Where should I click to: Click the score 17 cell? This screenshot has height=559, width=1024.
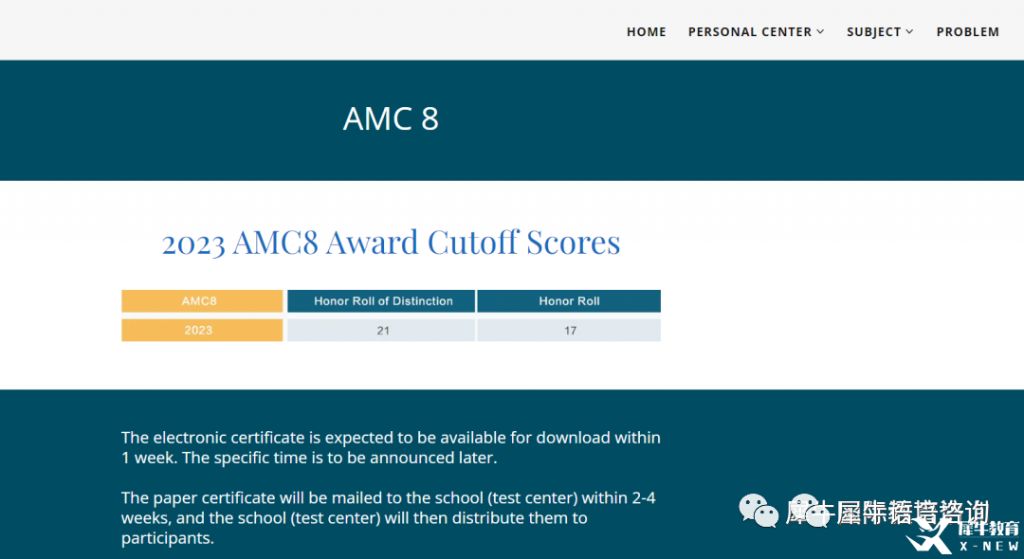point(569,330)
